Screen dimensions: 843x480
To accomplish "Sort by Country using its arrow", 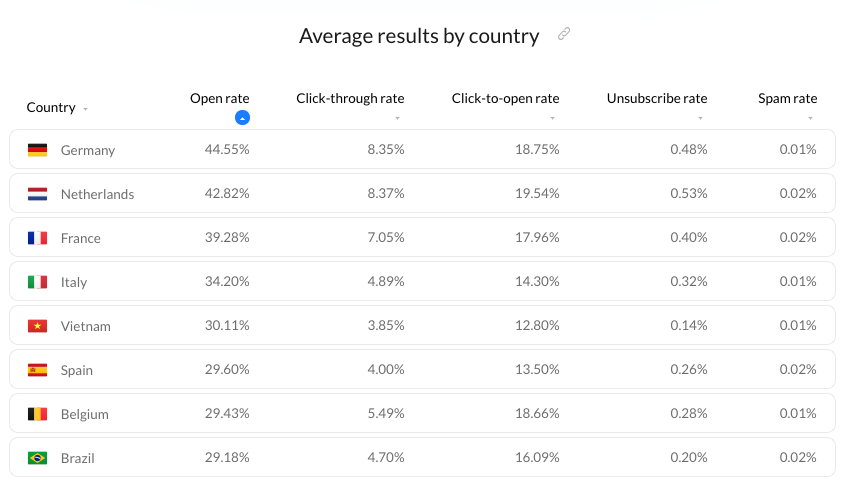I will pyautogui.click(x=86, y=109).
